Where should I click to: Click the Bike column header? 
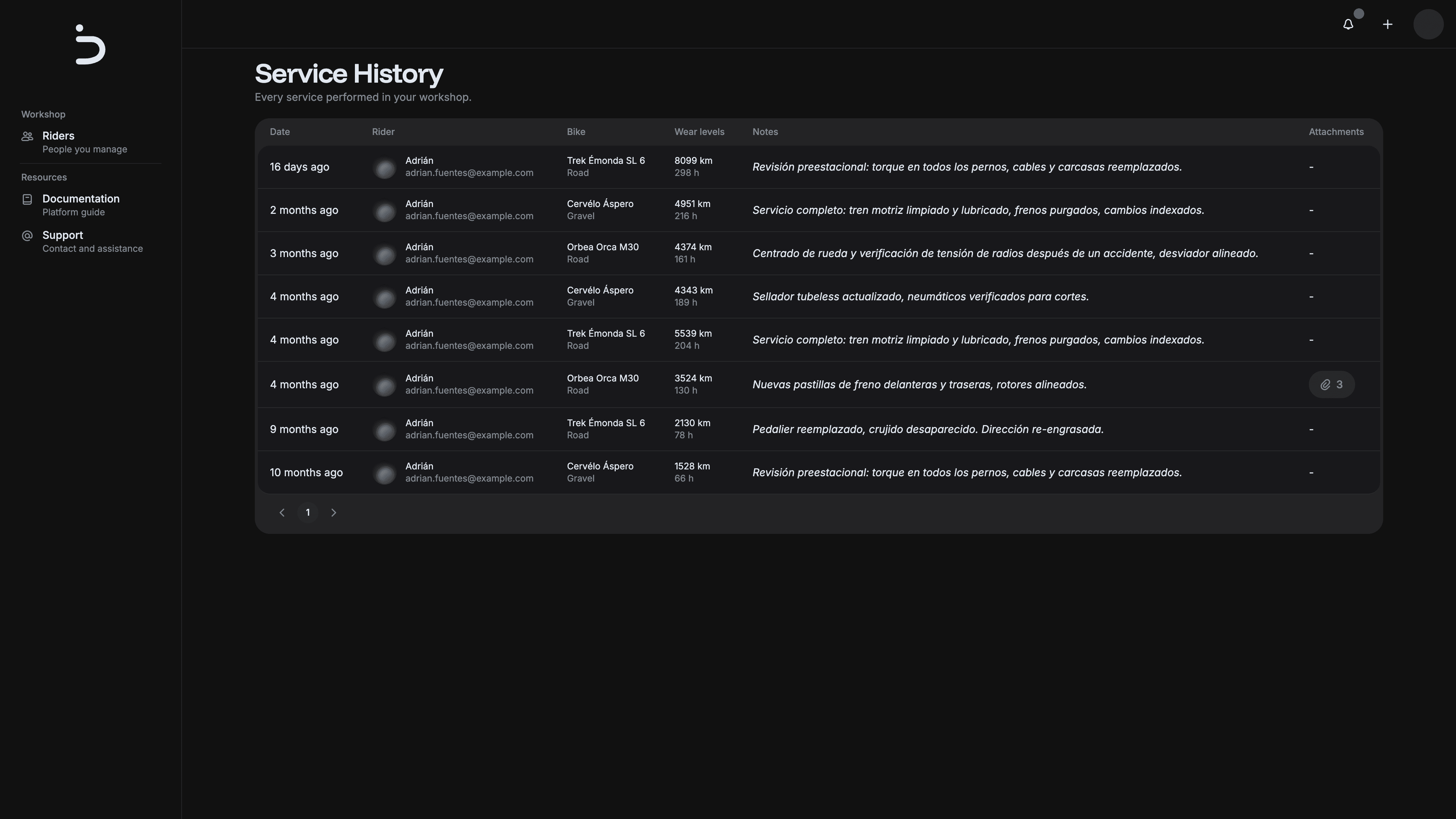(x=576, y=132)
